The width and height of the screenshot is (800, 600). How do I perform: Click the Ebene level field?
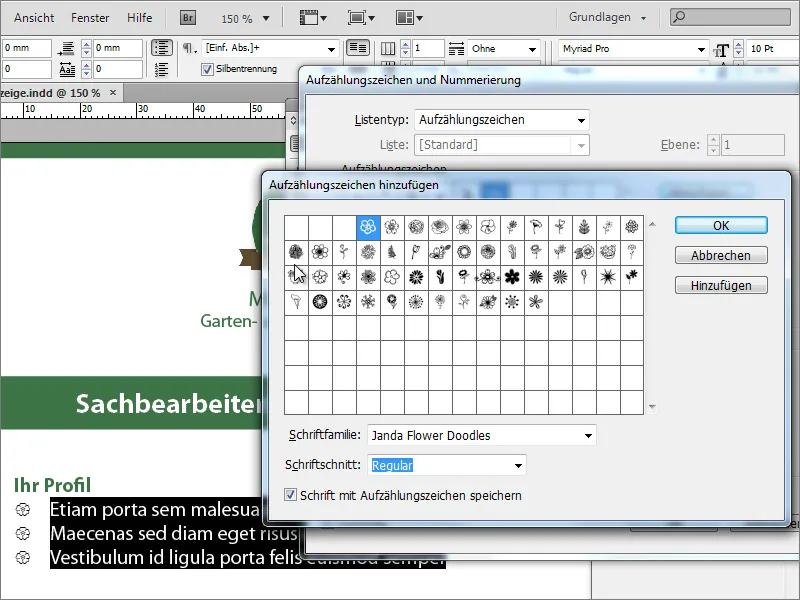(x=751, y=145)
